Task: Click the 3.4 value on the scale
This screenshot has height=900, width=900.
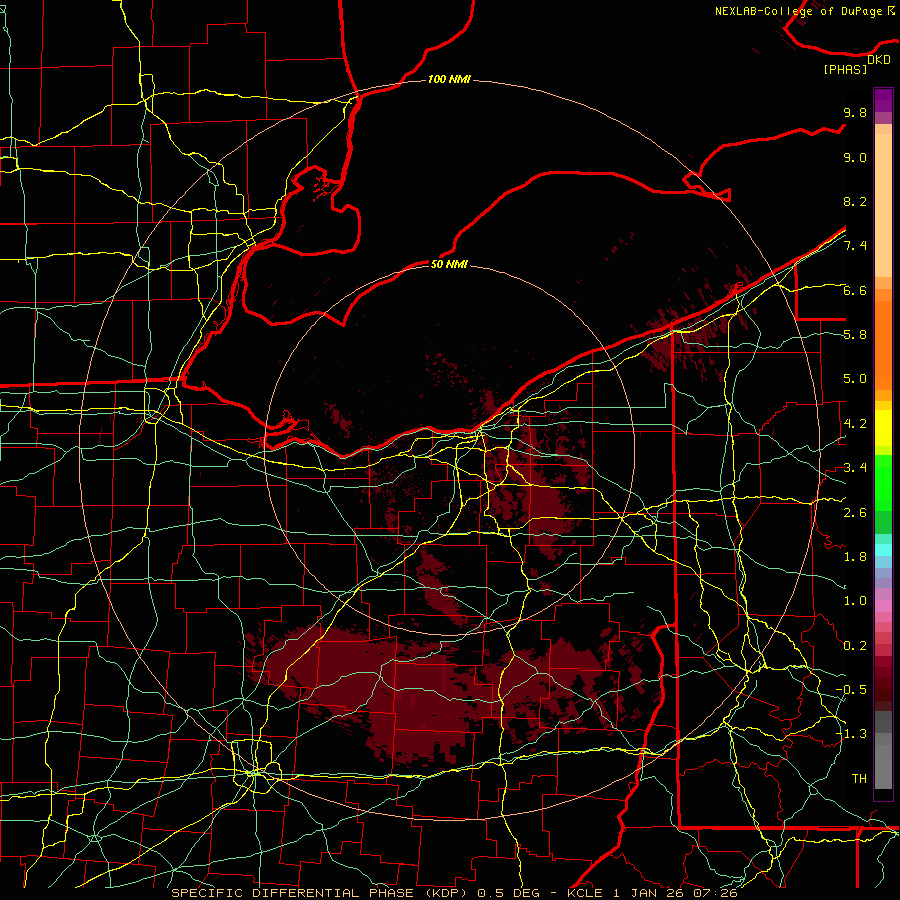Action: click(x=855, y=468)
